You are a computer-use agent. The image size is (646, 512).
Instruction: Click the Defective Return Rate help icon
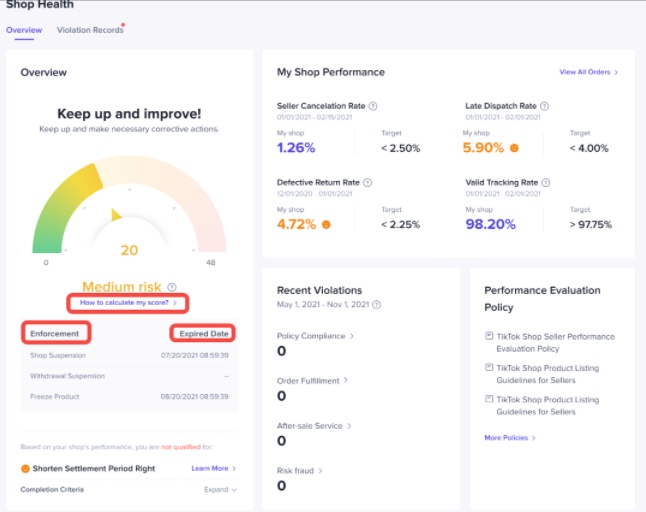point(367,183)
